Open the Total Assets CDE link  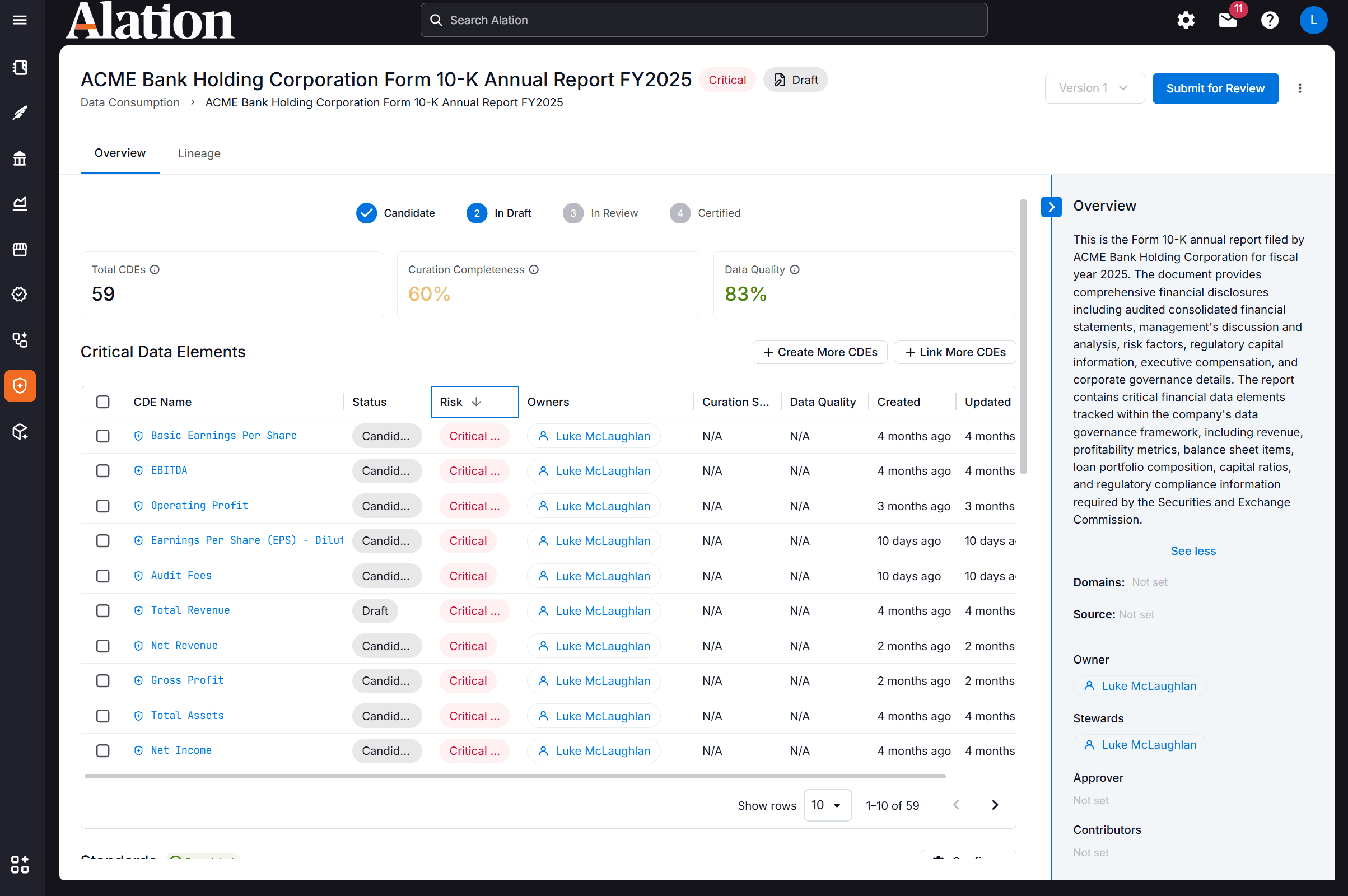pyautogui.click(x=188, y=716)
